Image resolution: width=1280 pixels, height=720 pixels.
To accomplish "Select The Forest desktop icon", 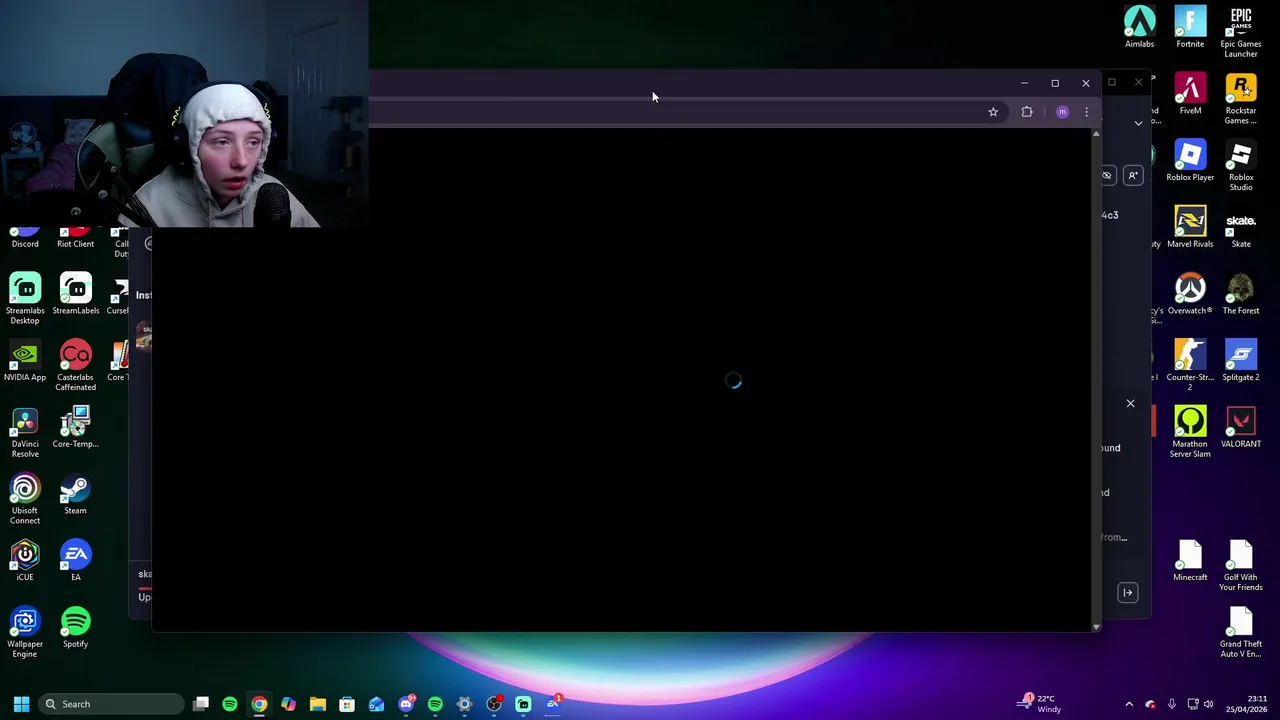I will point(1241,293).
